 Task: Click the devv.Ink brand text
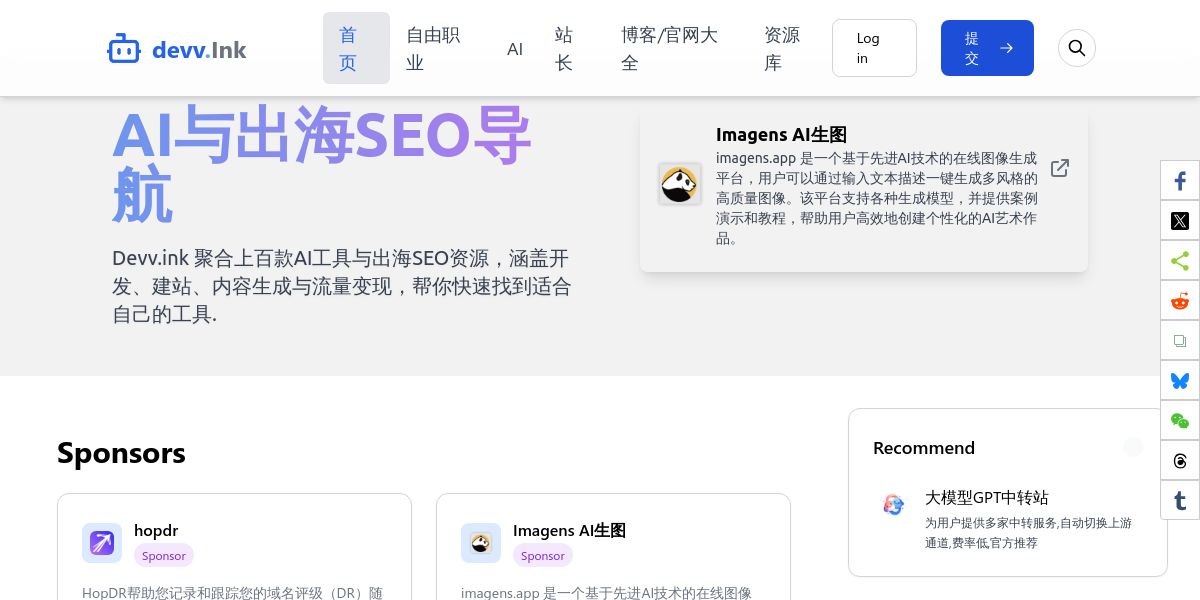[199, 49]
